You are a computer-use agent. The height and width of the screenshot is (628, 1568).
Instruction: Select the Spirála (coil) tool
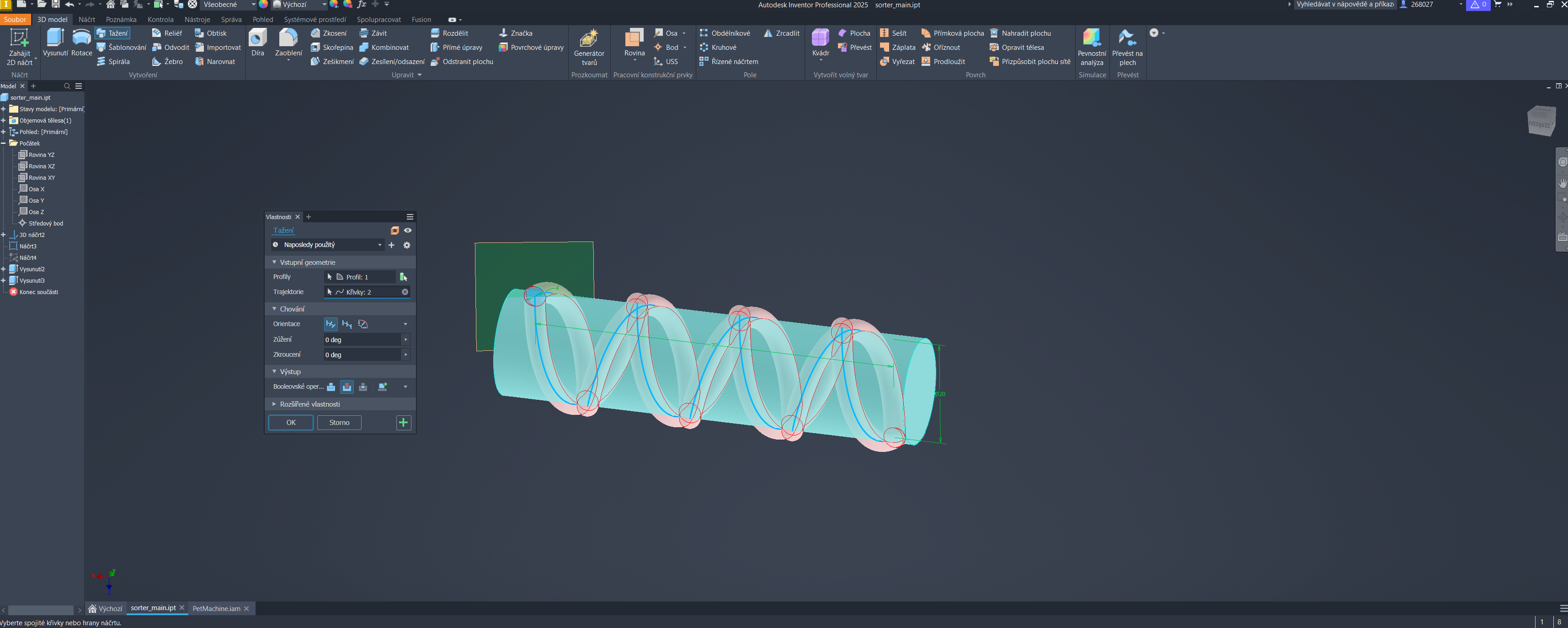113,62
